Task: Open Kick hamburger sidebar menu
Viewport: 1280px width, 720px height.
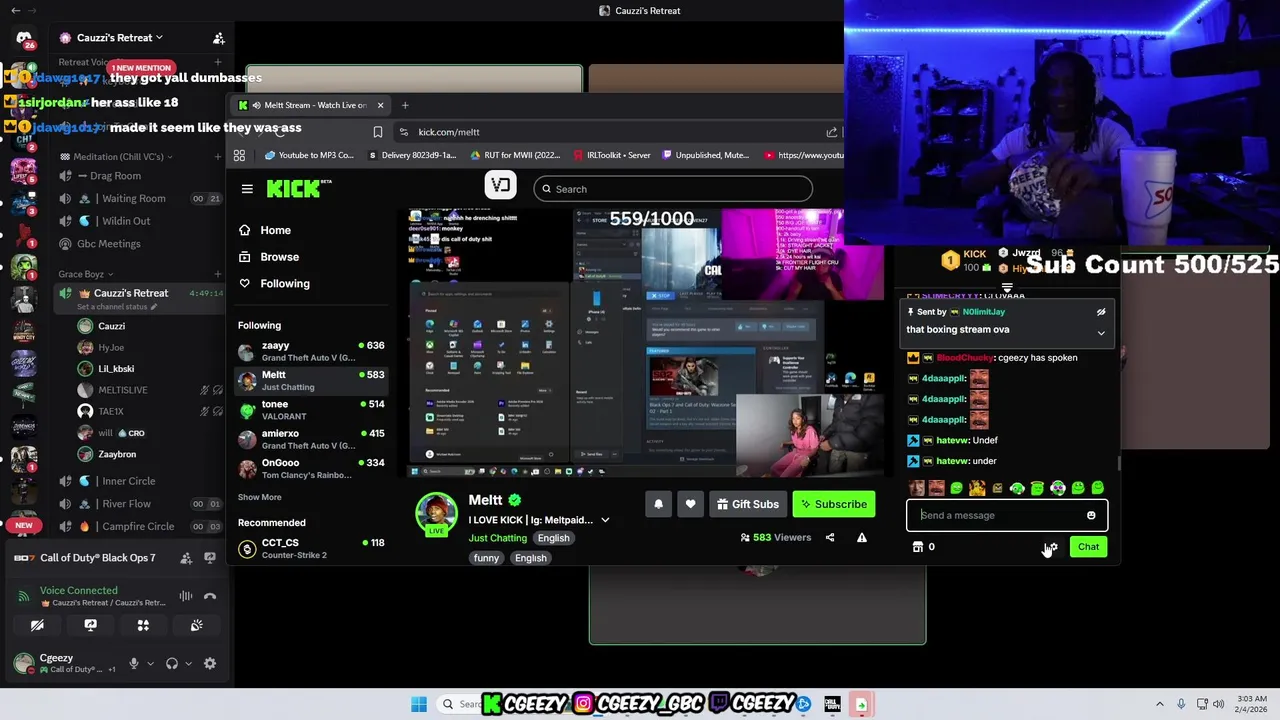Action: click(x=247, y=188)
